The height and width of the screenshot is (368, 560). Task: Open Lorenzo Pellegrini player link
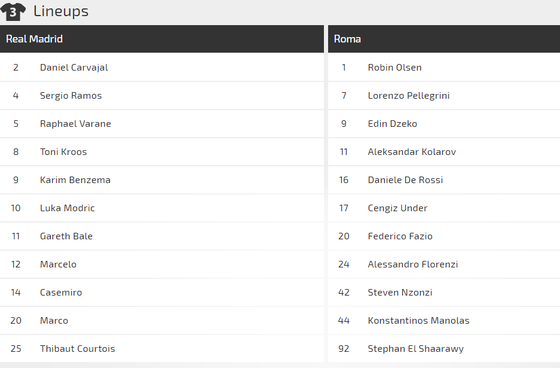pos(409,95)
